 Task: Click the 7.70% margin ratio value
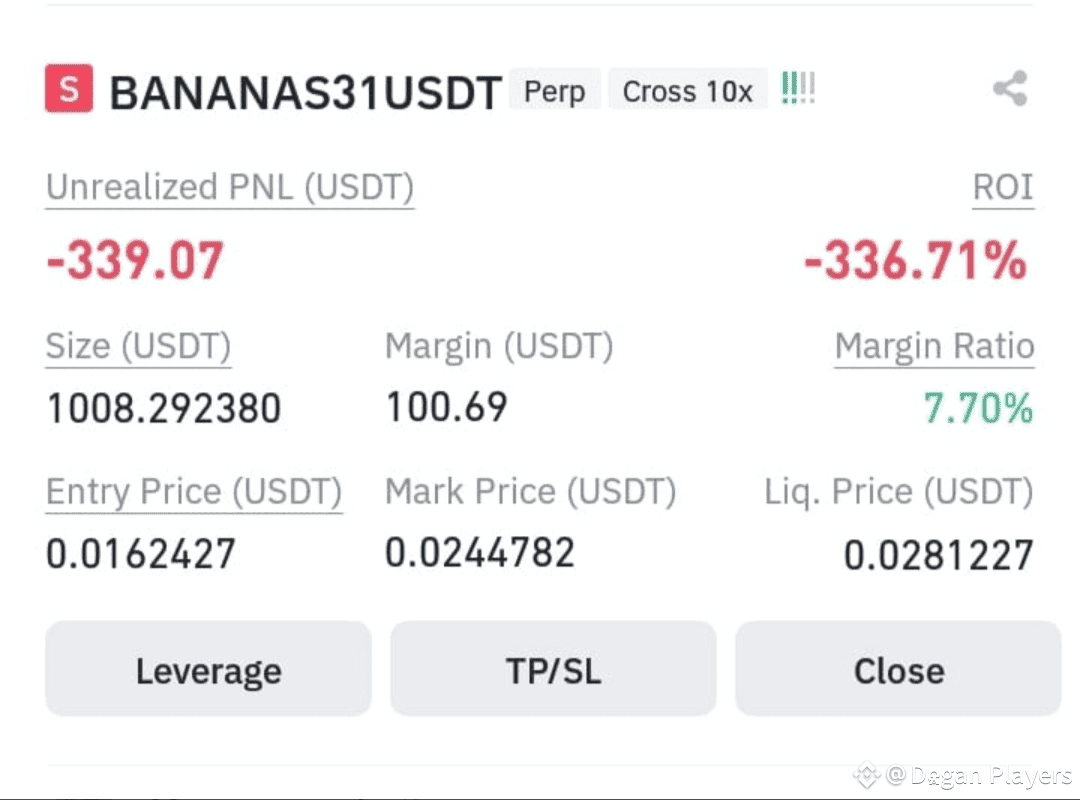[978, 407]
